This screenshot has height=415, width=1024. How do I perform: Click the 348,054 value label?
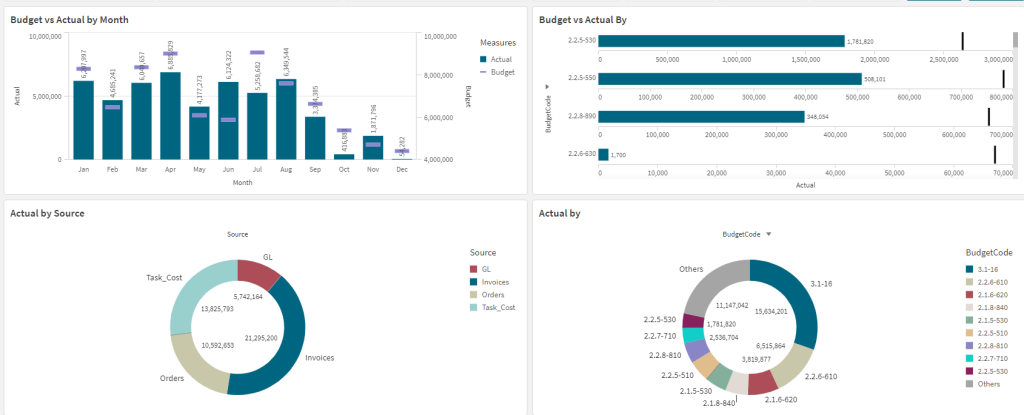tap(818, 118)
